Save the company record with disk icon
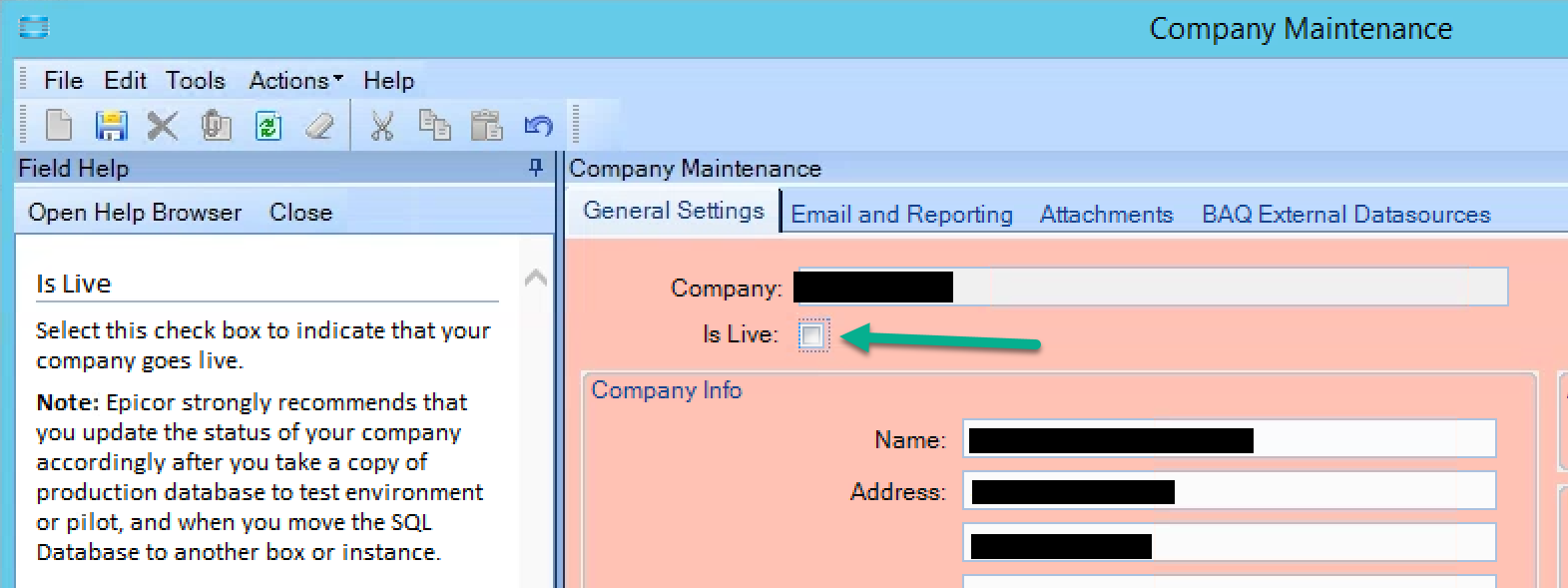This screenshot has height=588, width=1568. pyautogui.click(x=111, y=126)
